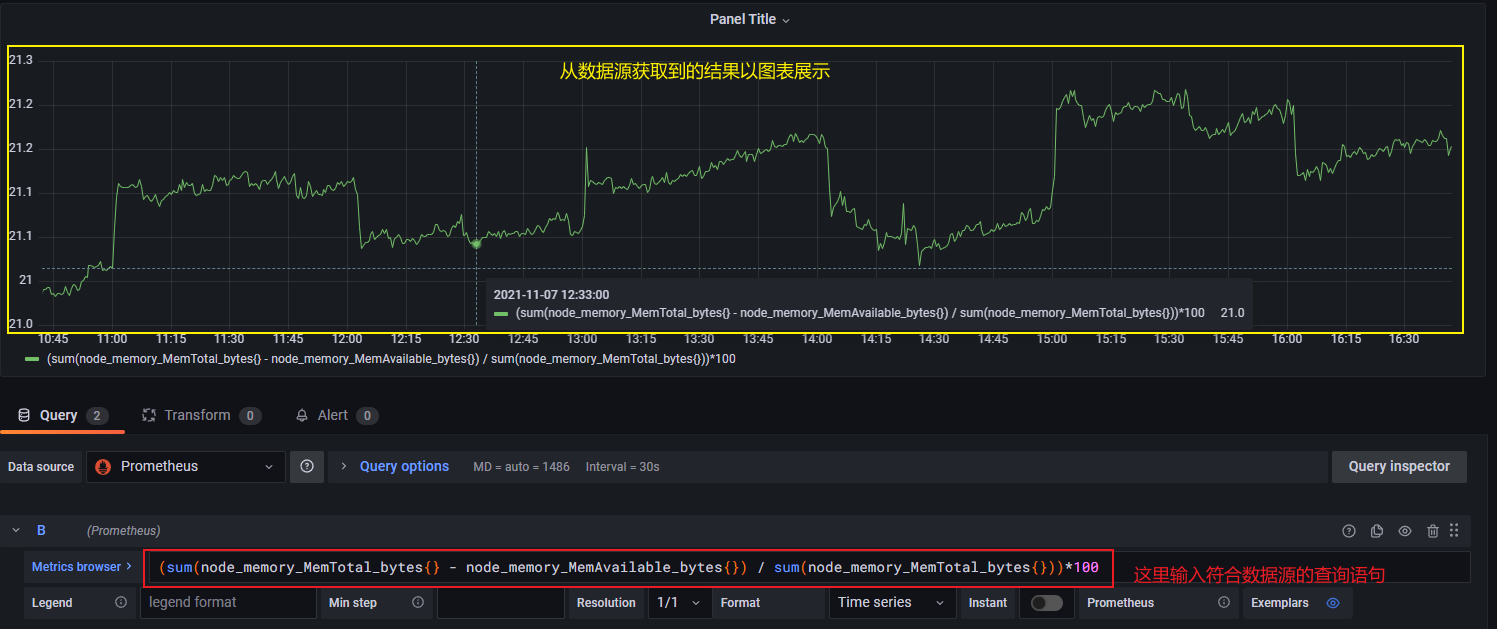Delete query B with trash icon
Image resolution: width=1497 pixels, height=629 pixels.
1433,531
